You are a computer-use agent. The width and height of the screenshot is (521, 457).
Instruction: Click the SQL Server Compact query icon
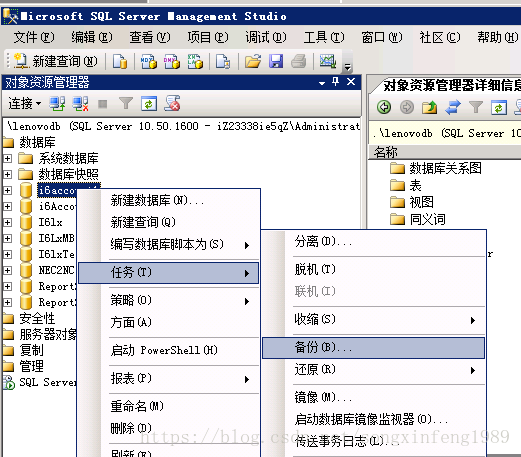click(223, 61)
